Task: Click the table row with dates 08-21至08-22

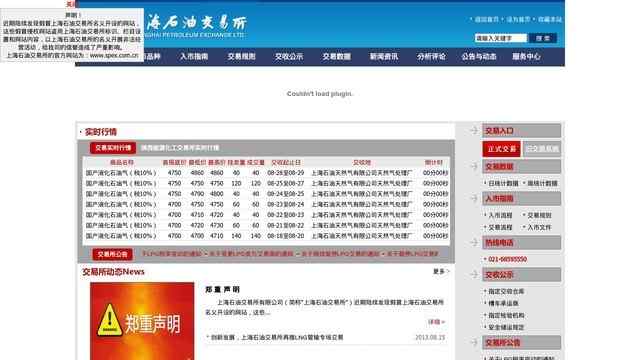Action: click(267, 225)
